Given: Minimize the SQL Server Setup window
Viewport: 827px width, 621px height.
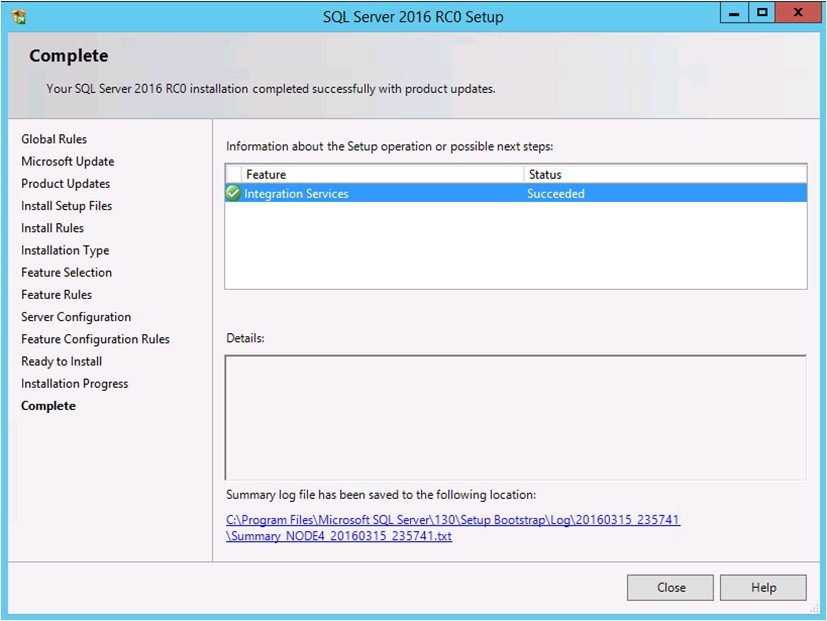Looking at the screenshot, I should point(734,13).
